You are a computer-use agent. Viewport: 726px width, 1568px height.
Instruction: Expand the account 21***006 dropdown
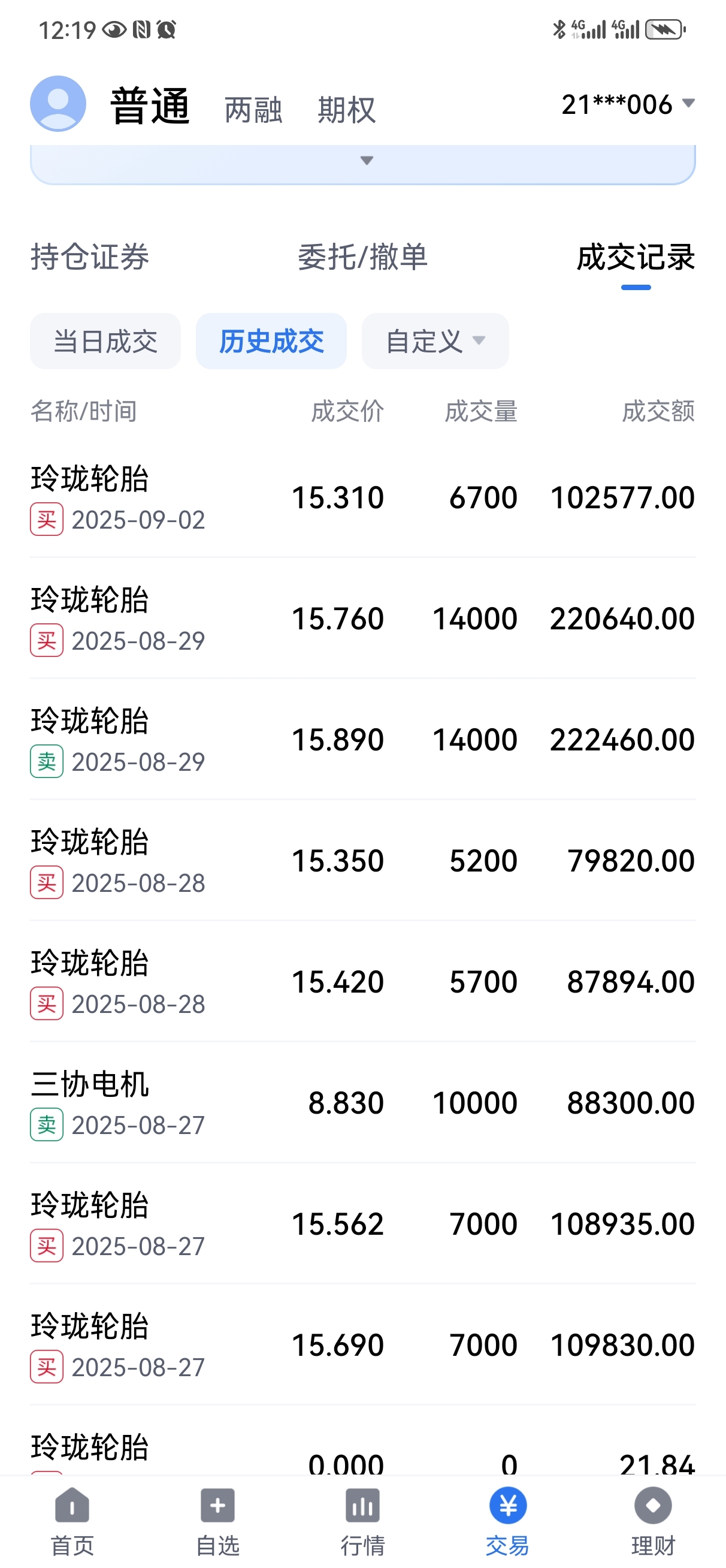(x=628, y=104)
